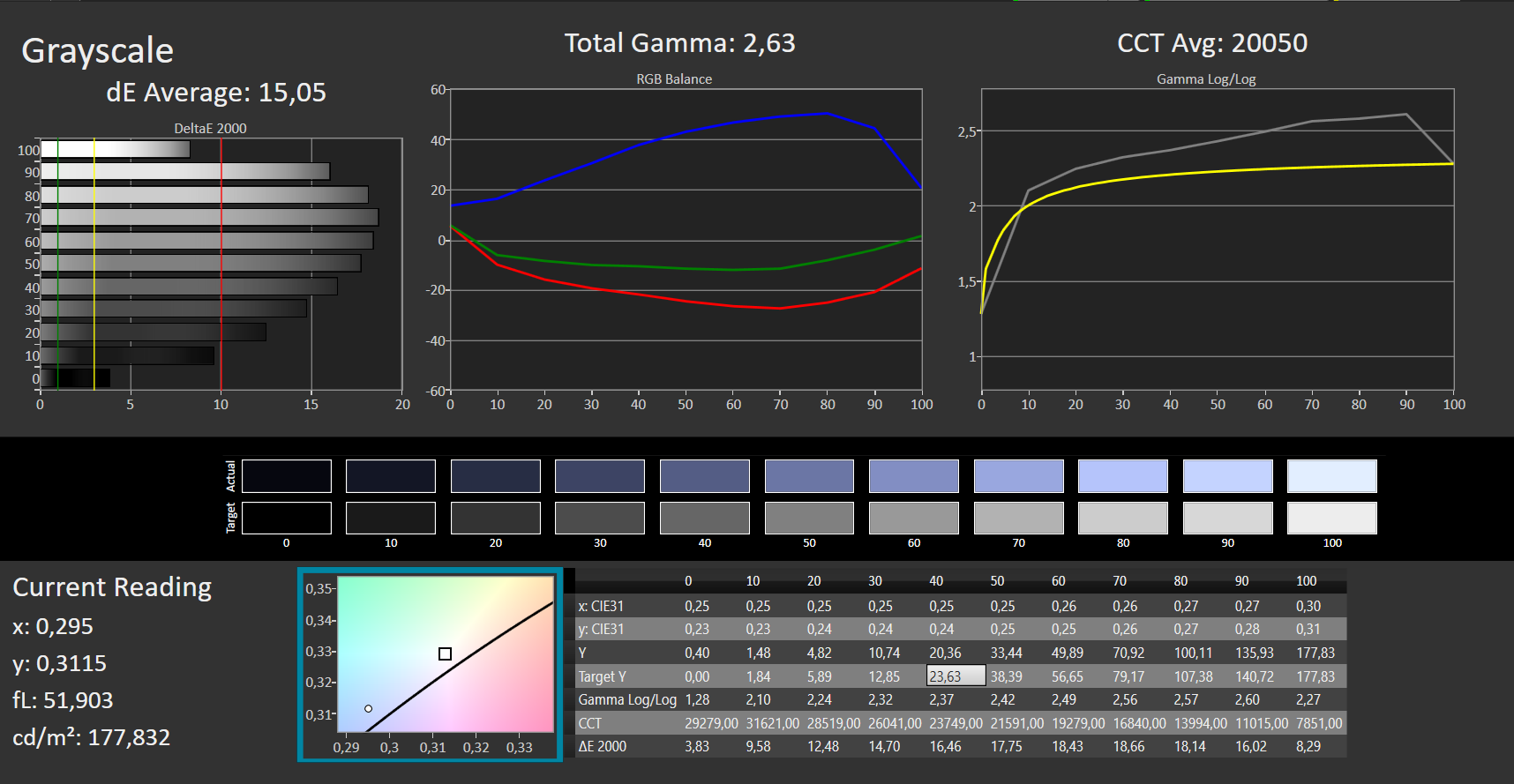The width and height of the screenshot is (1514, 784).
Task: Select the Target gray swatch at 10
Action: tap(391, 518)
